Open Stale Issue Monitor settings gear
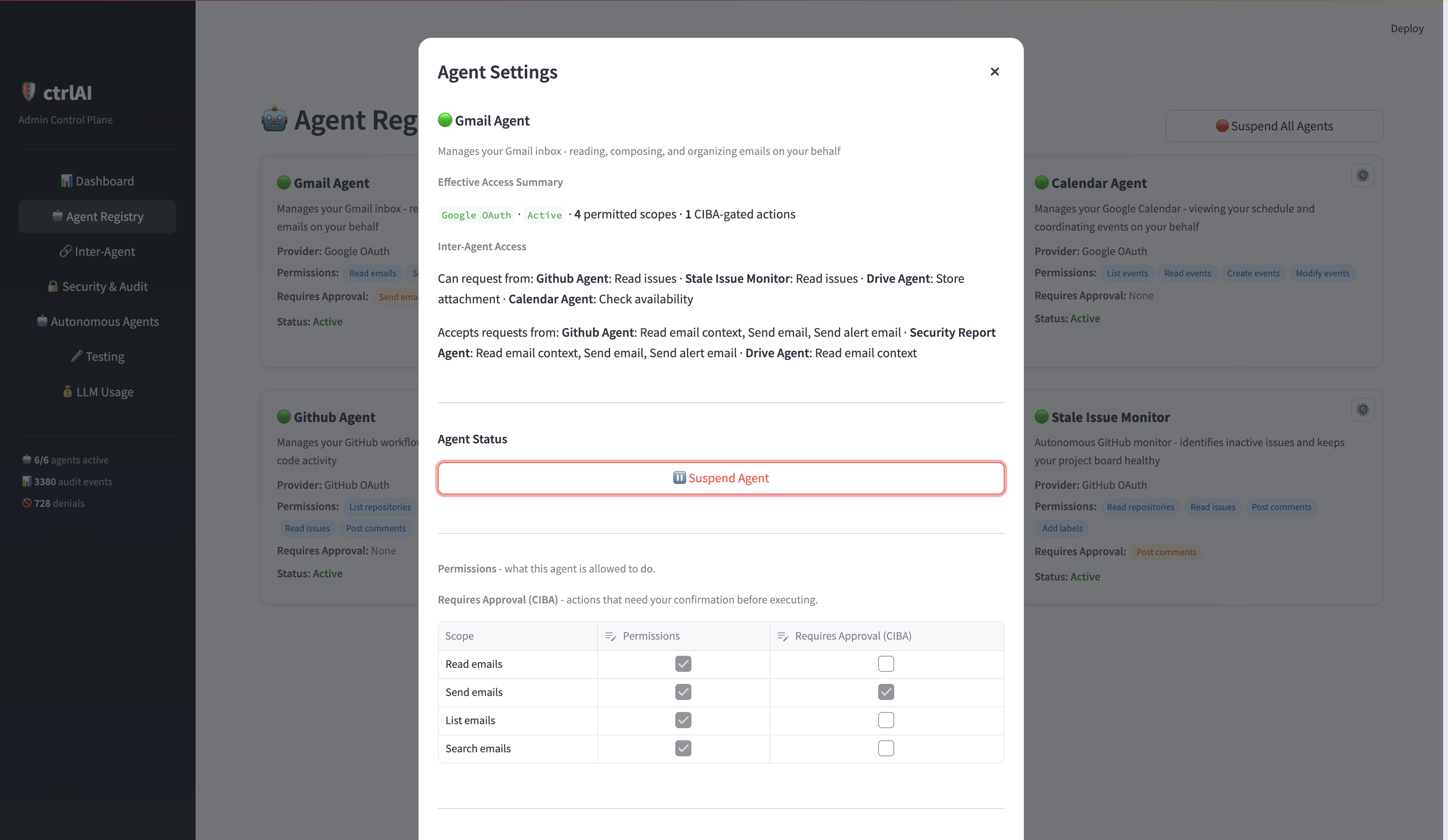The image size is (1448, 840). 1362,410
